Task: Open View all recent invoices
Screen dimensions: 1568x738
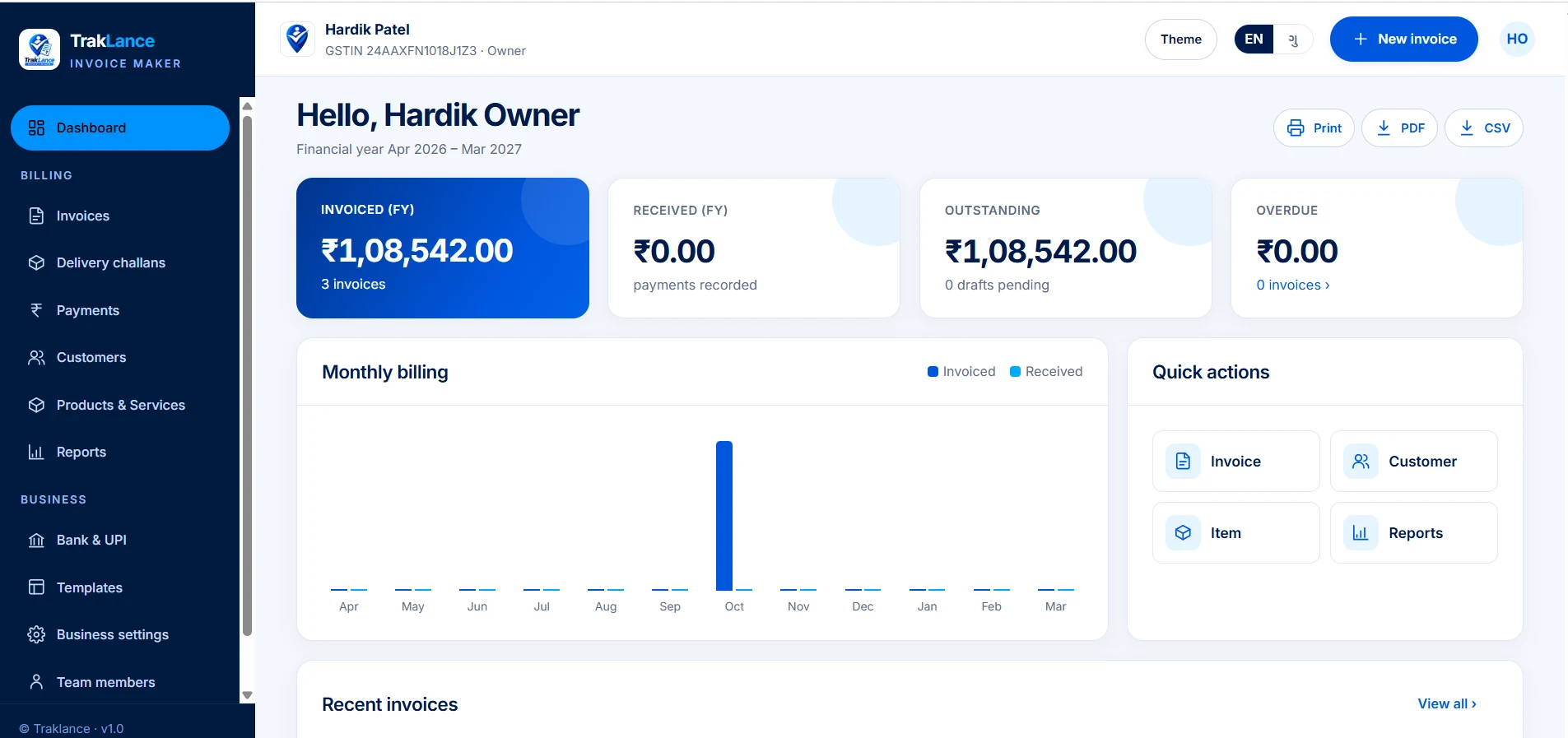Action: pos(1447,703)
